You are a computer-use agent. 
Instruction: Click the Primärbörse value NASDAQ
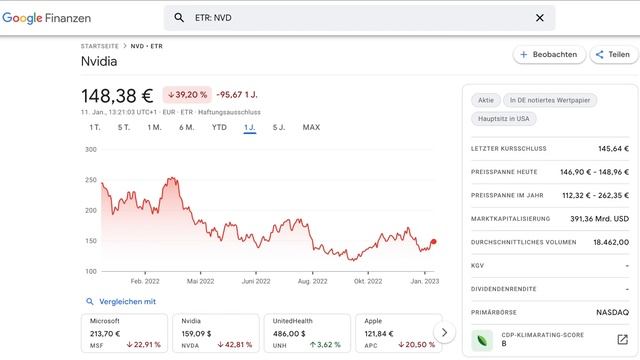612,312
